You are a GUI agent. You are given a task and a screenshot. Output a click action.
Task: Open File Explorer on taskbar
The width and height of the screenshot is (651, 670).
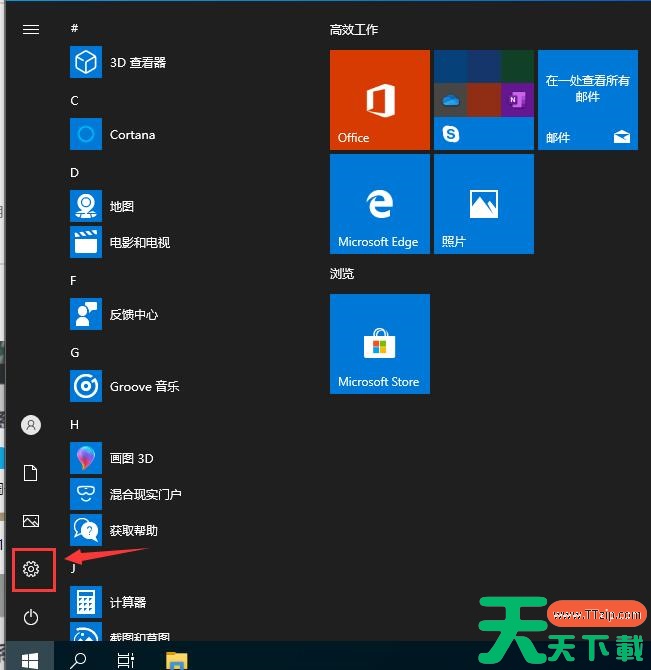coord(176,660)
